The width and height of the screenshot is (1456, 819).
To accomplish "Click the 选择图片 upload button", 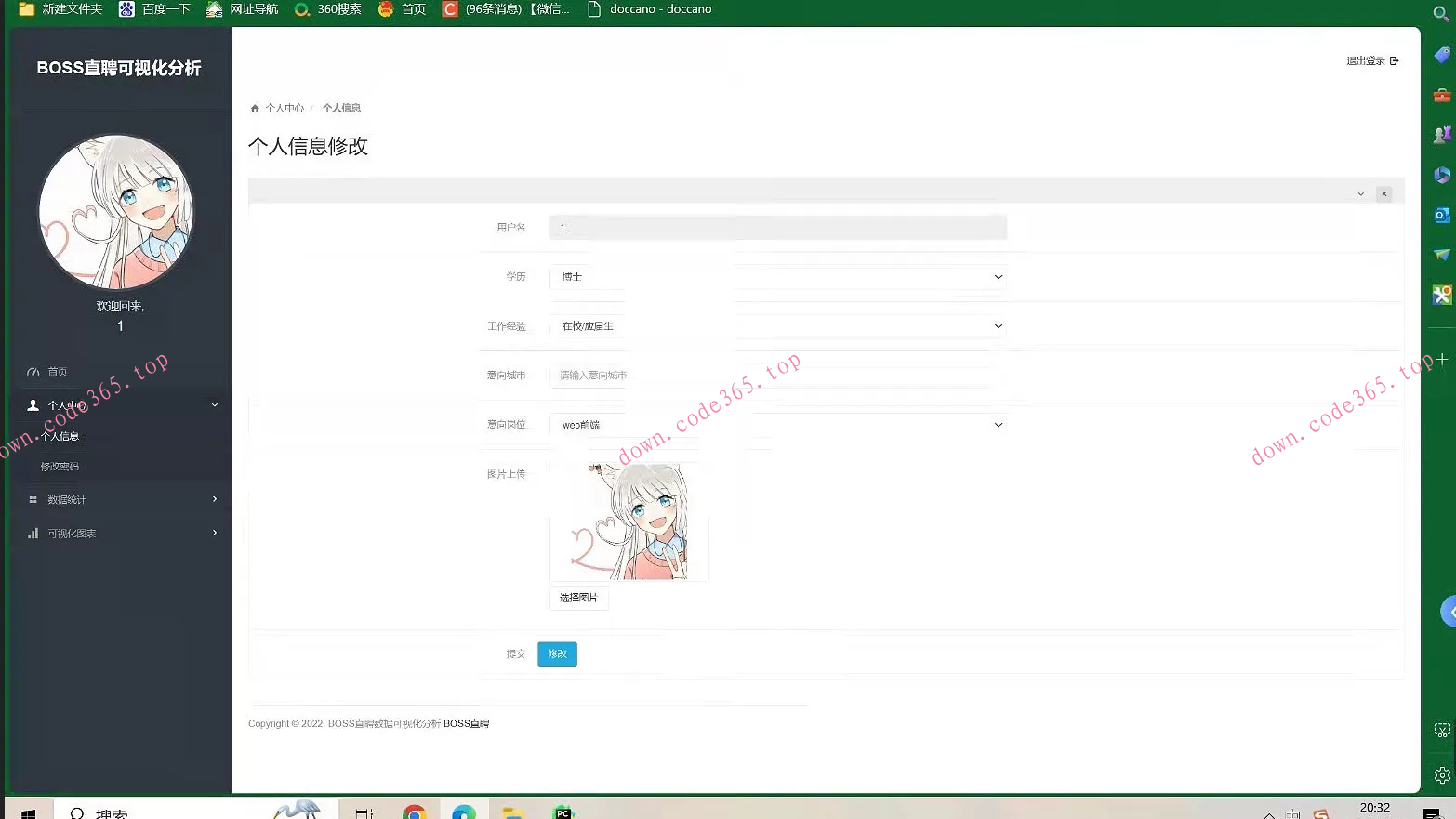I will coord(577,598).
